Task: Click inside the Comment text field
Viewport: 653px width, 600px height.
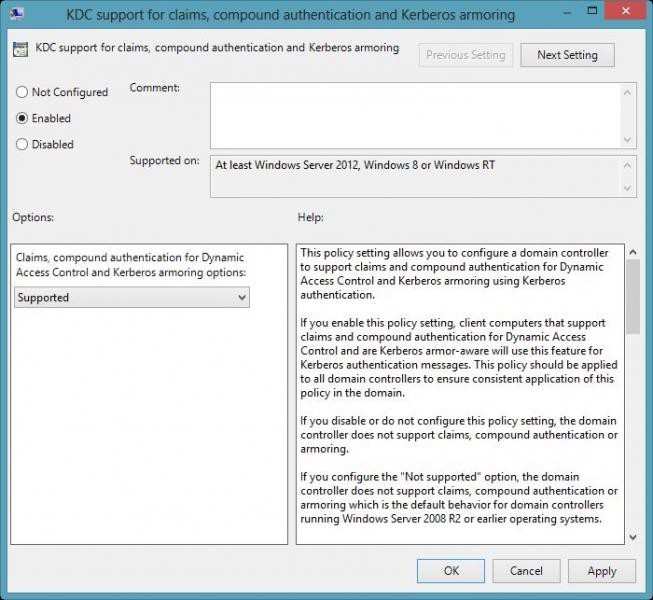Action: [x=415, y=115]
